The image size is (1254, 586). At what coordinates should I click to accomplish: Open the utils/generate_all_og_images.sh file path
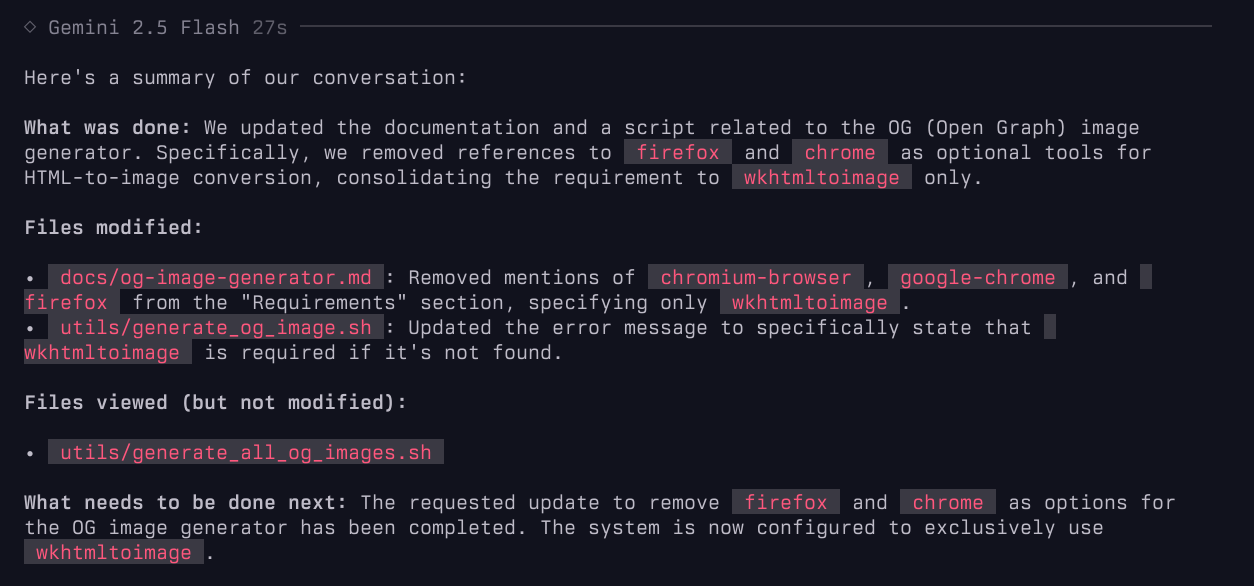click(246, 452)
